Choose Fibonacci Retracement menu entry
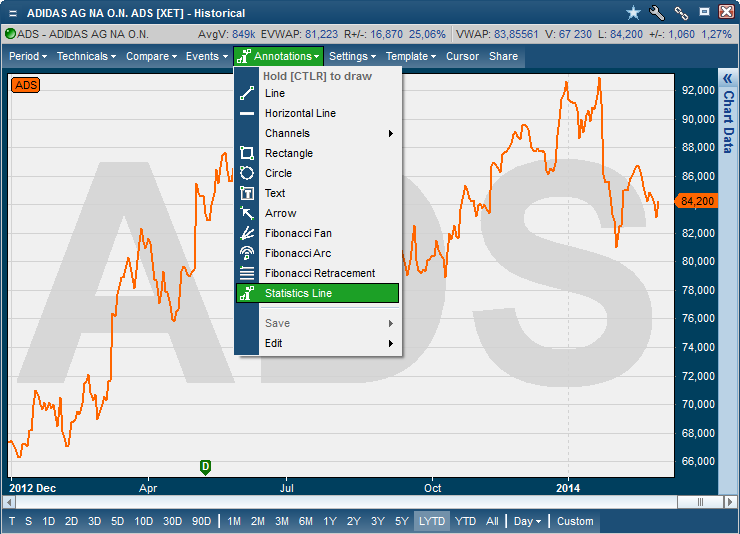Viewport: 740px width, 534px height. point(320,273)
